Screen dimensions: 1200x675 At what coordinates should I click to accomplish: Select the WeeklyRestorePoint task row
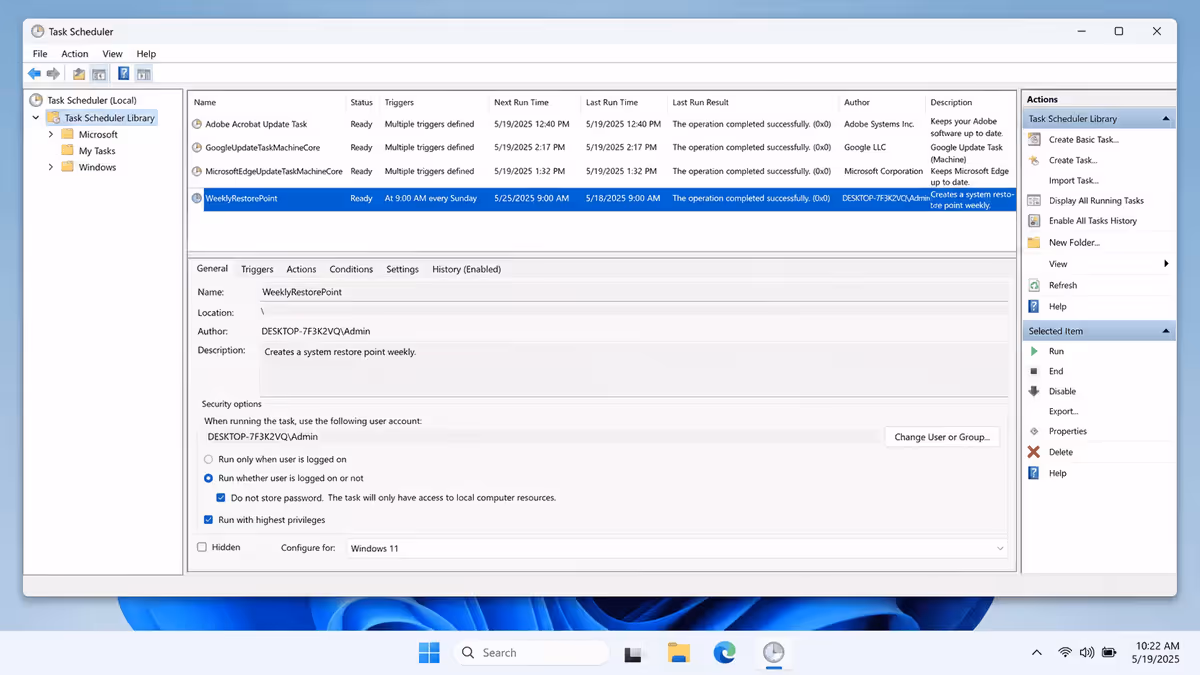coord(602,198)
